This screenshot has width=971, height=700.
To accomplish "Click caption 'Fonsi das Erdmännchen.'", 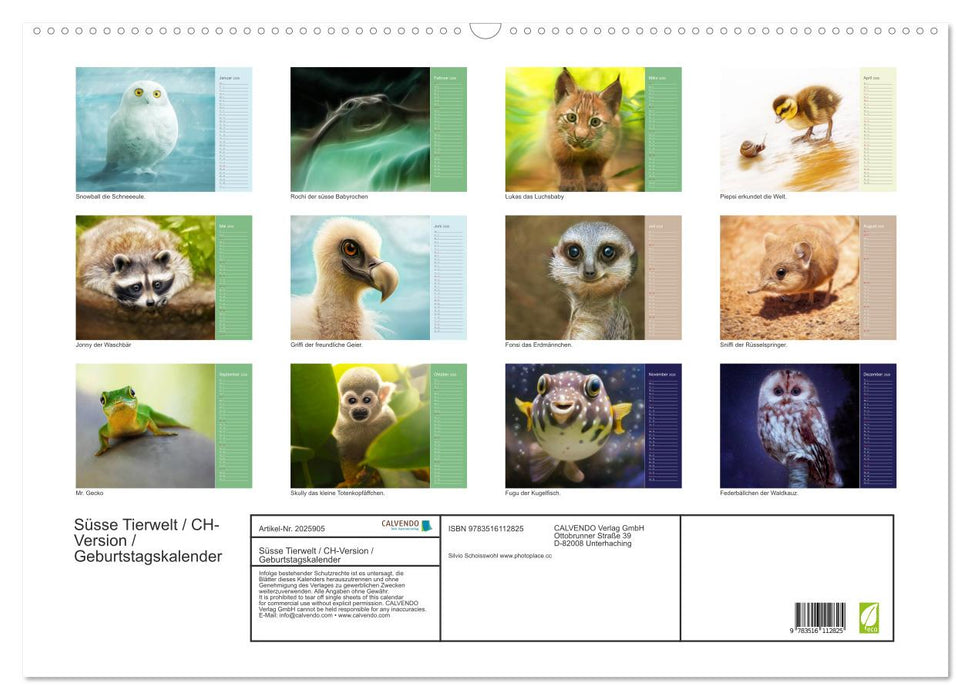I will pyautogui.click(x=539, y=344).
